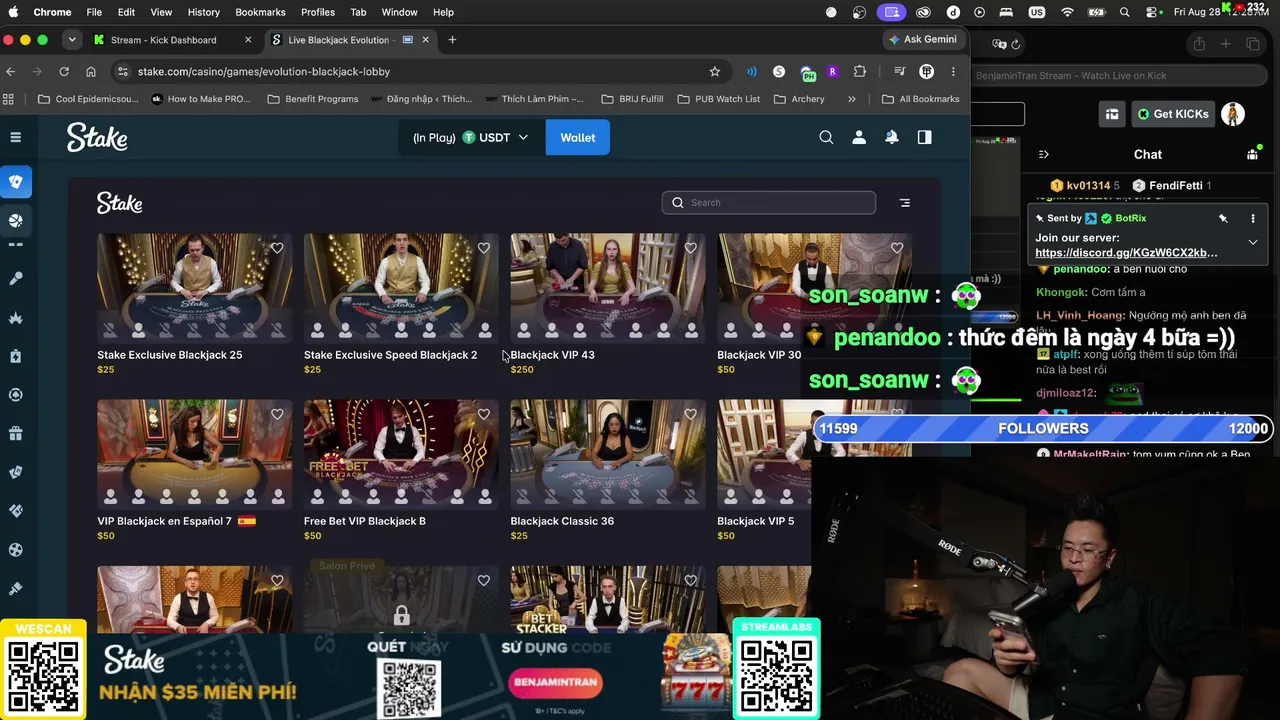Image resolution: width=1280 pixels, height=720 pixels.
Task: Open the Kick chat users list icon
Action: [1252, 154]
